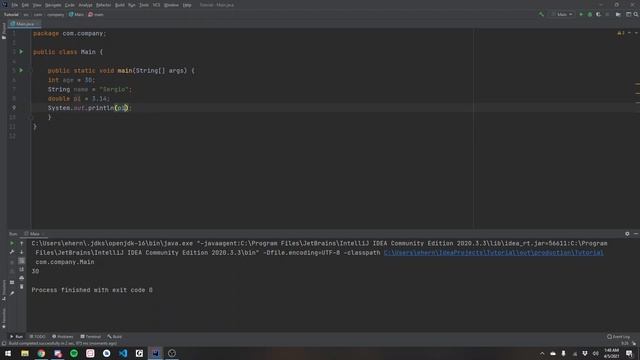Screen dimensions: 640x360
Task: Click the Stop icon in top toolbar
Action: (607, 14)
